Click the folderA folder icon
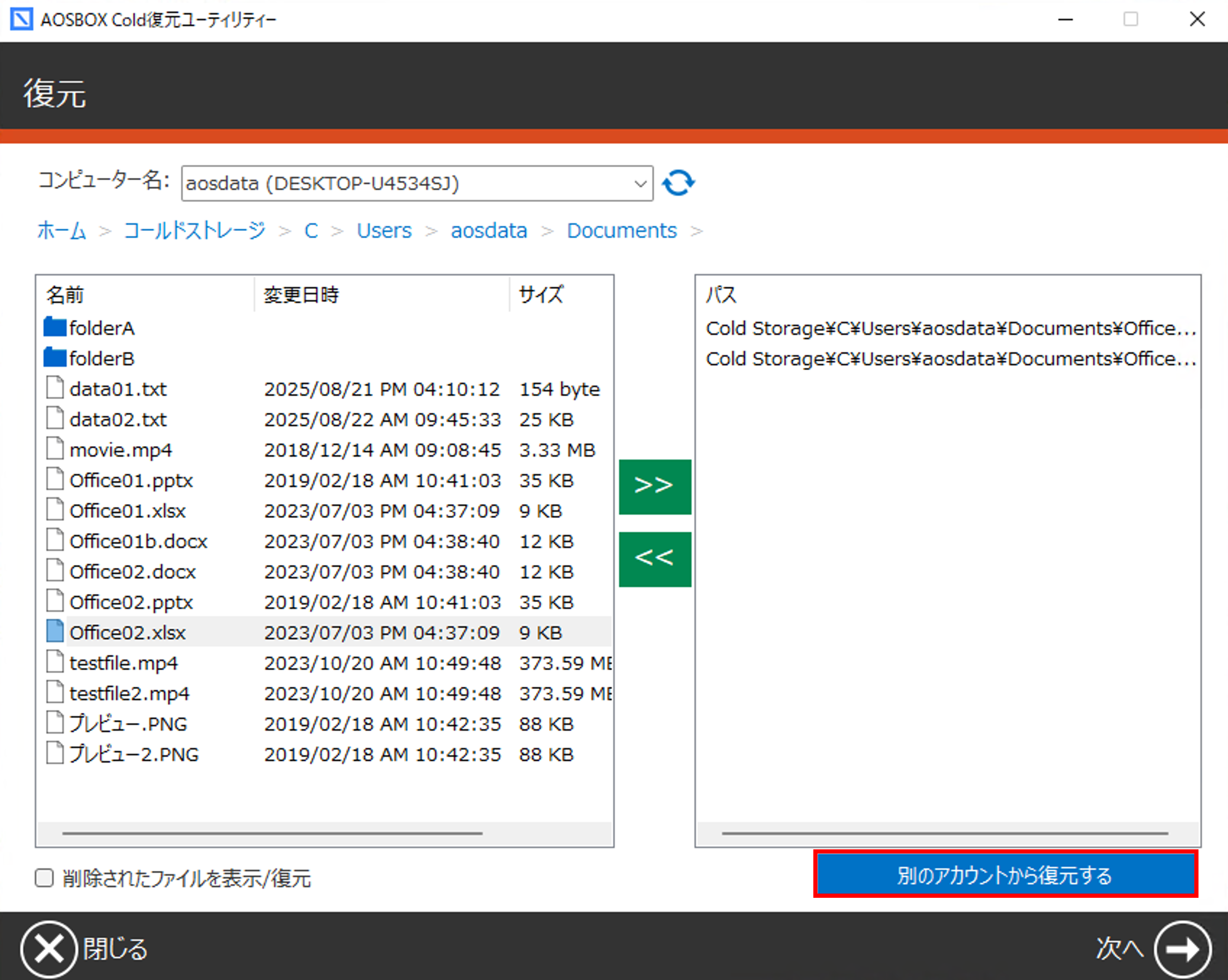 click(55, 328)
